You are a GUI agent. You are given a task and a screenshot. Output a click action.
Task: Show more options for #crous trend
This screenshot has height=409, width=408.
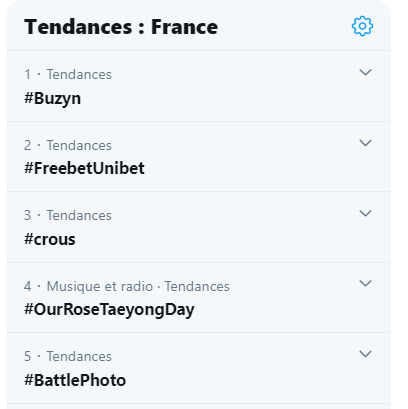[x=365, y=213]
